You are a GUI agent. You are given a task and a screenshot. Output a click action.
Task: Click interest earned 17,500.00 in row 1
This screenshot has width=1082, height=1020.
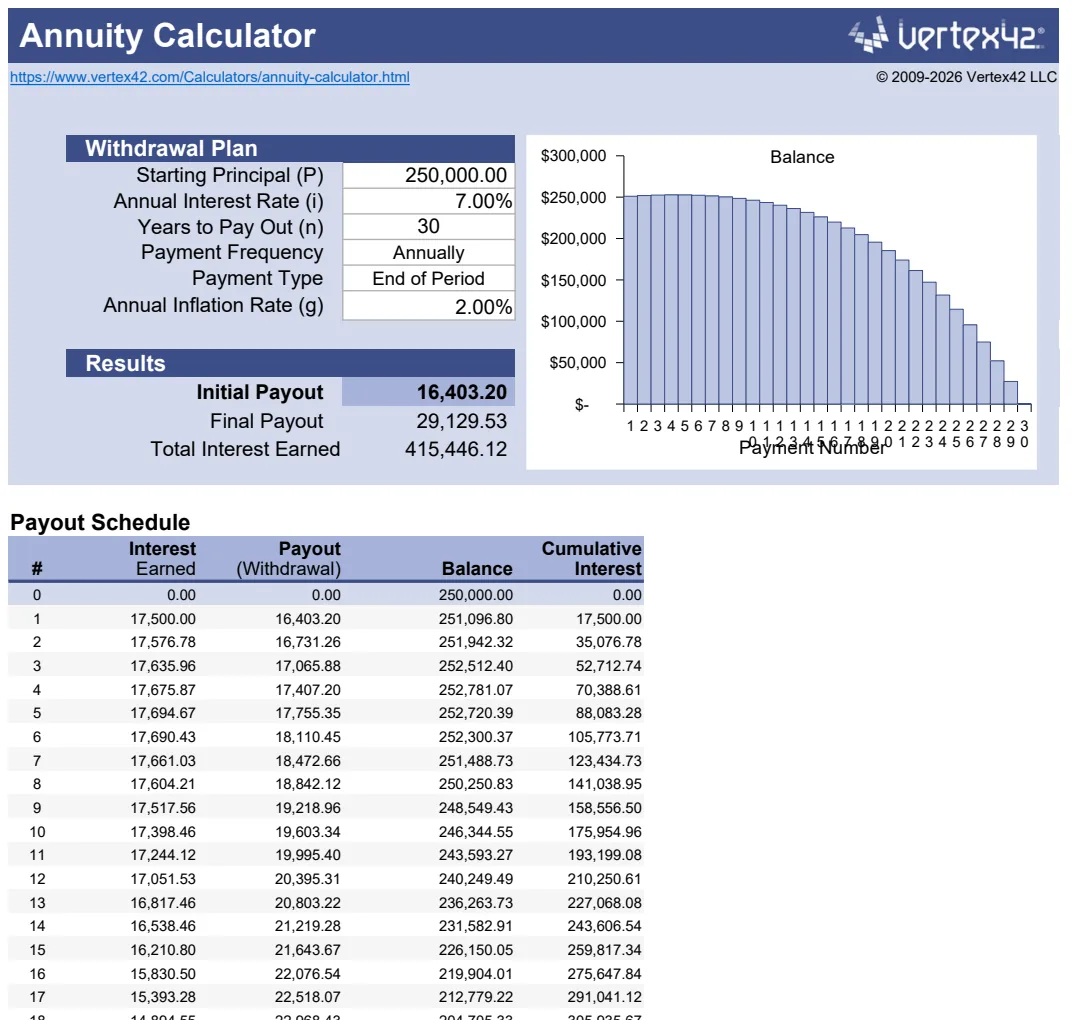coord(163,619)
